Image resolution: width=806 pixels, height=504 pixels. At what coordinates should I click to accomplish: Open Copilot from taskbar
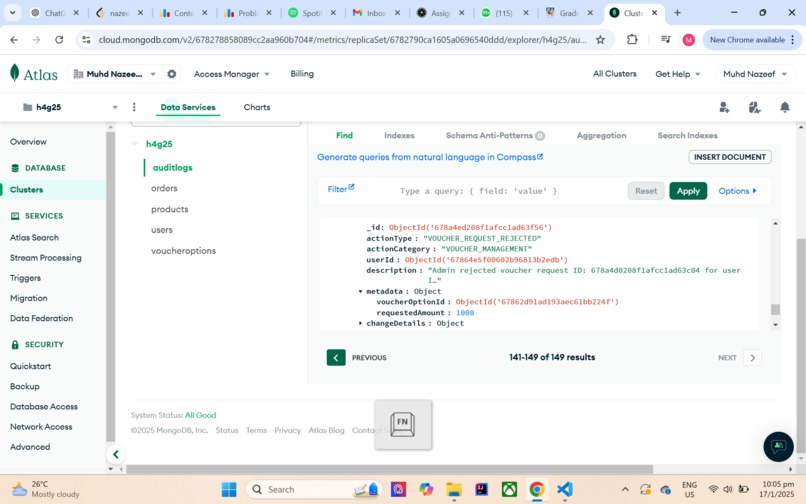426,489
